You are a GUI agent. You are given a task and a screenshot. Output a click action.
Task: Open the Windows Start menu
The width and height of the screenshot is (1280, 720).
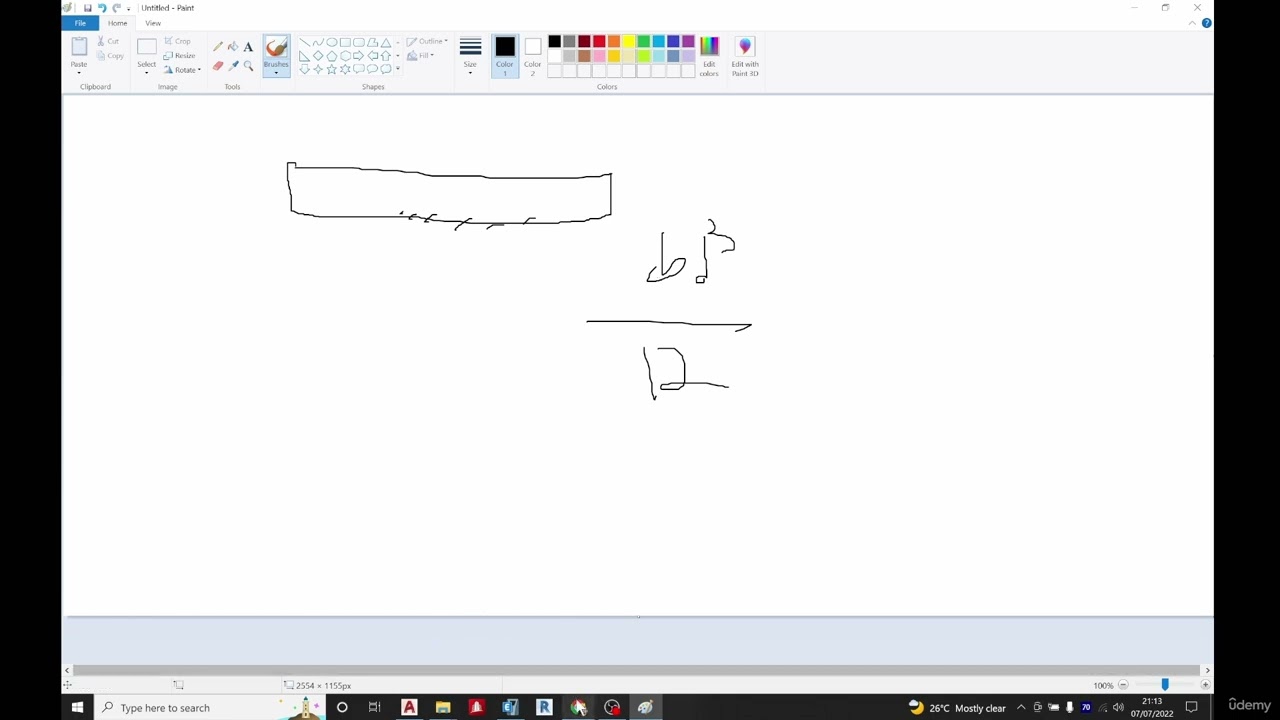click(x=77, y=707)
